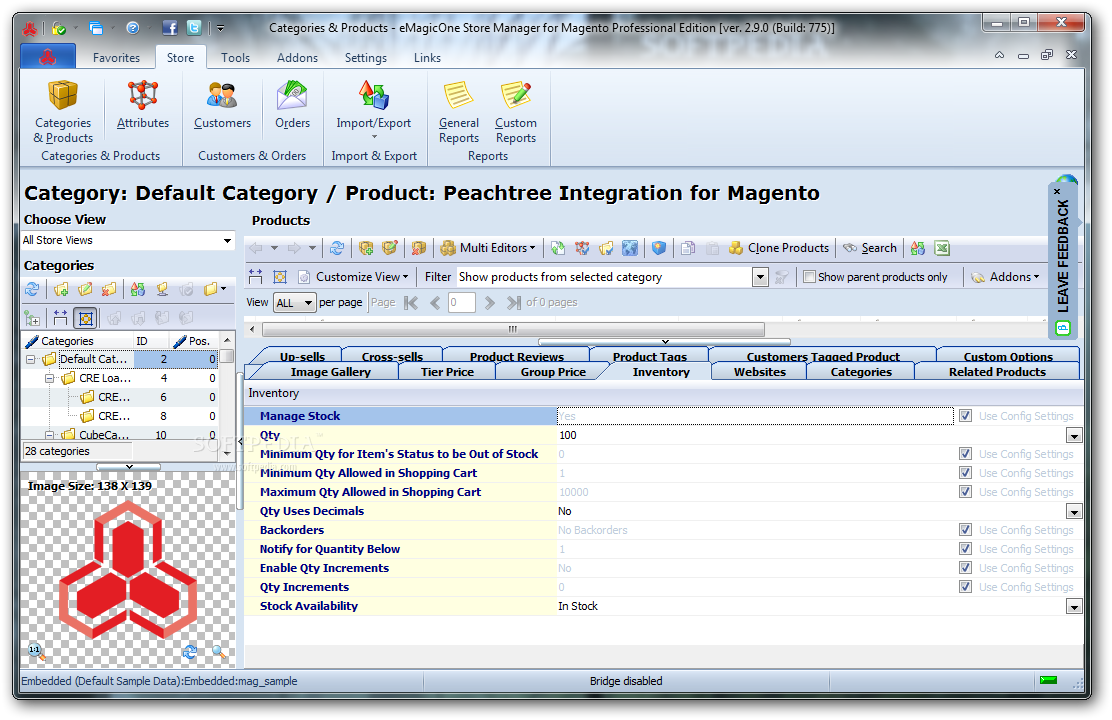Click the product image thumbnail
Screen dimensions: 1112x720
pos(128,568)
